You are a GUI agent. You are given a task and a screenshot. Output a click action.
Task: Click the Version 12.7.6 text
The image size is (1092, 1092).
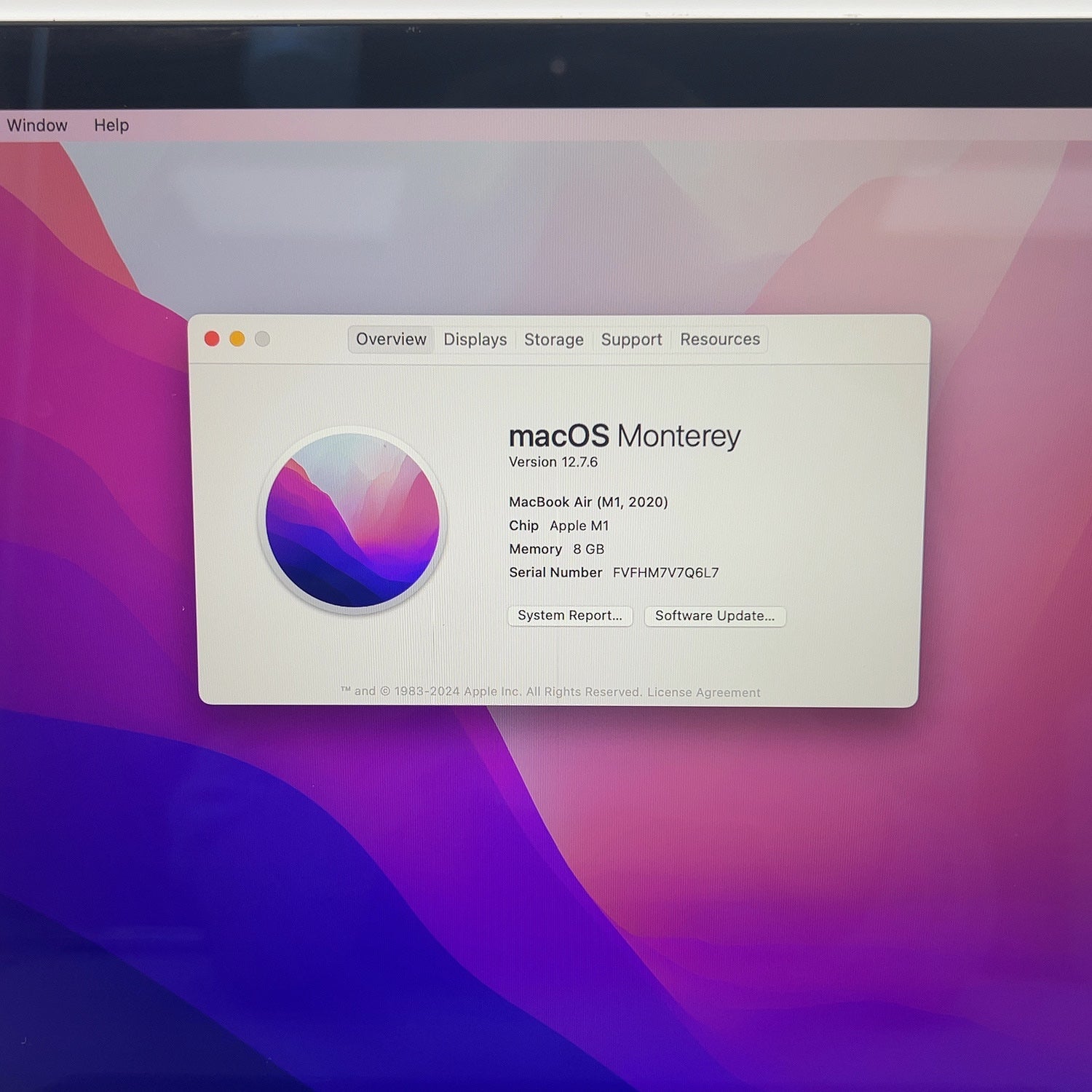pos(553,462)
